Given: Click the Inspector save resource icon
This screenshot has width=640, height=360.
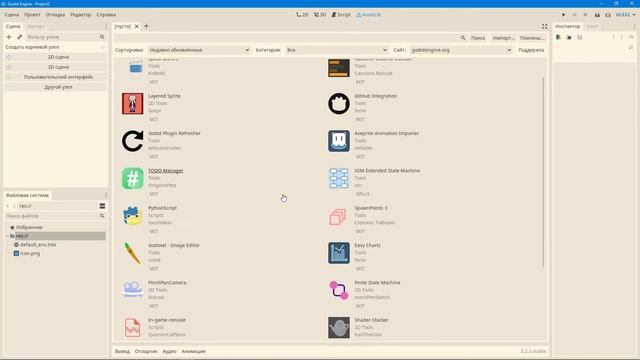Looking at the screenshot, I should point(580,37).
